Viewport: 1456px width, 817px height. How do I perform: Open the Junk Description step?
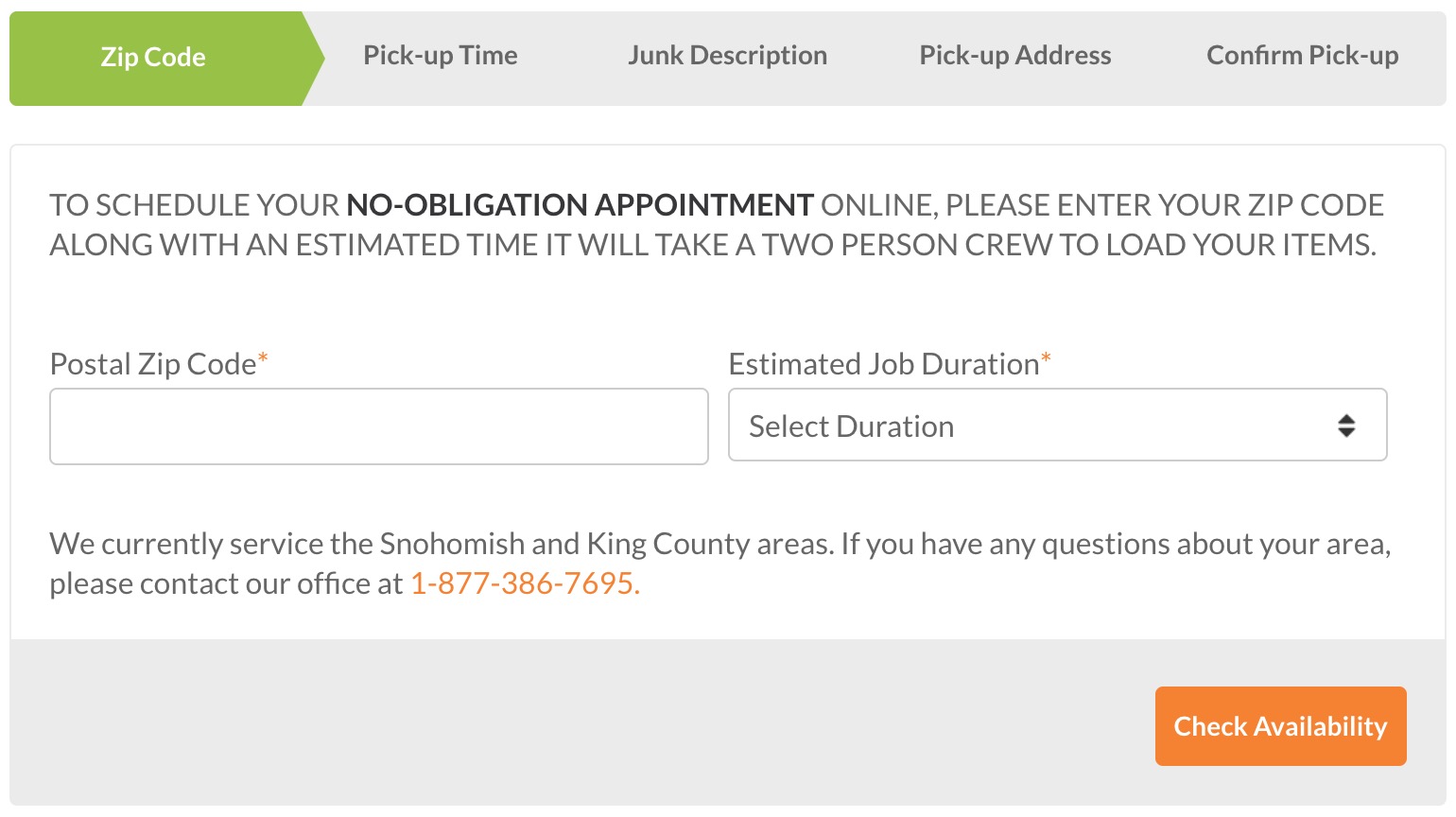727,56
